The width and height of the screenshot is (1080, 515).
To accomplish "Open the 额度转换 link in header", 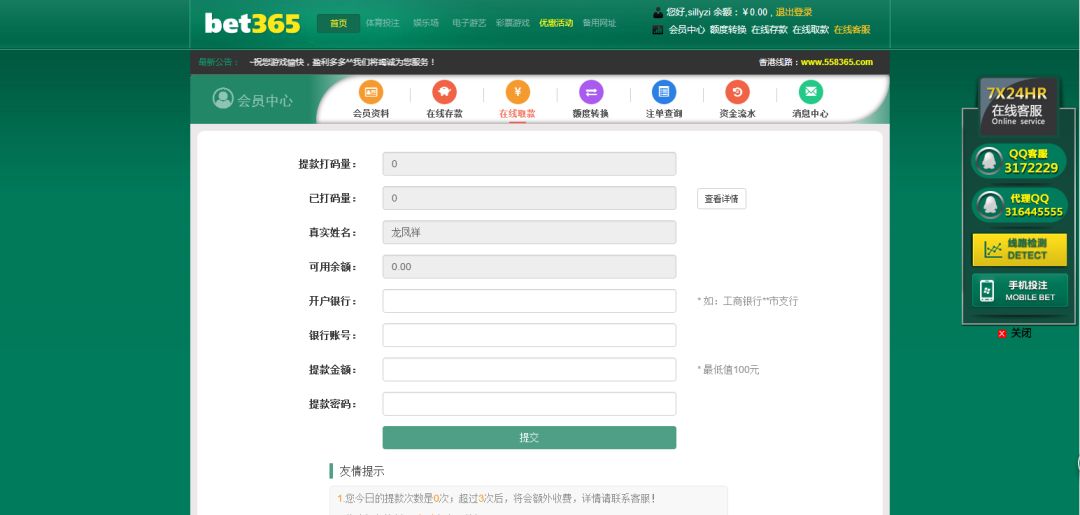I will pyautogui.click(x=728, y=30).
